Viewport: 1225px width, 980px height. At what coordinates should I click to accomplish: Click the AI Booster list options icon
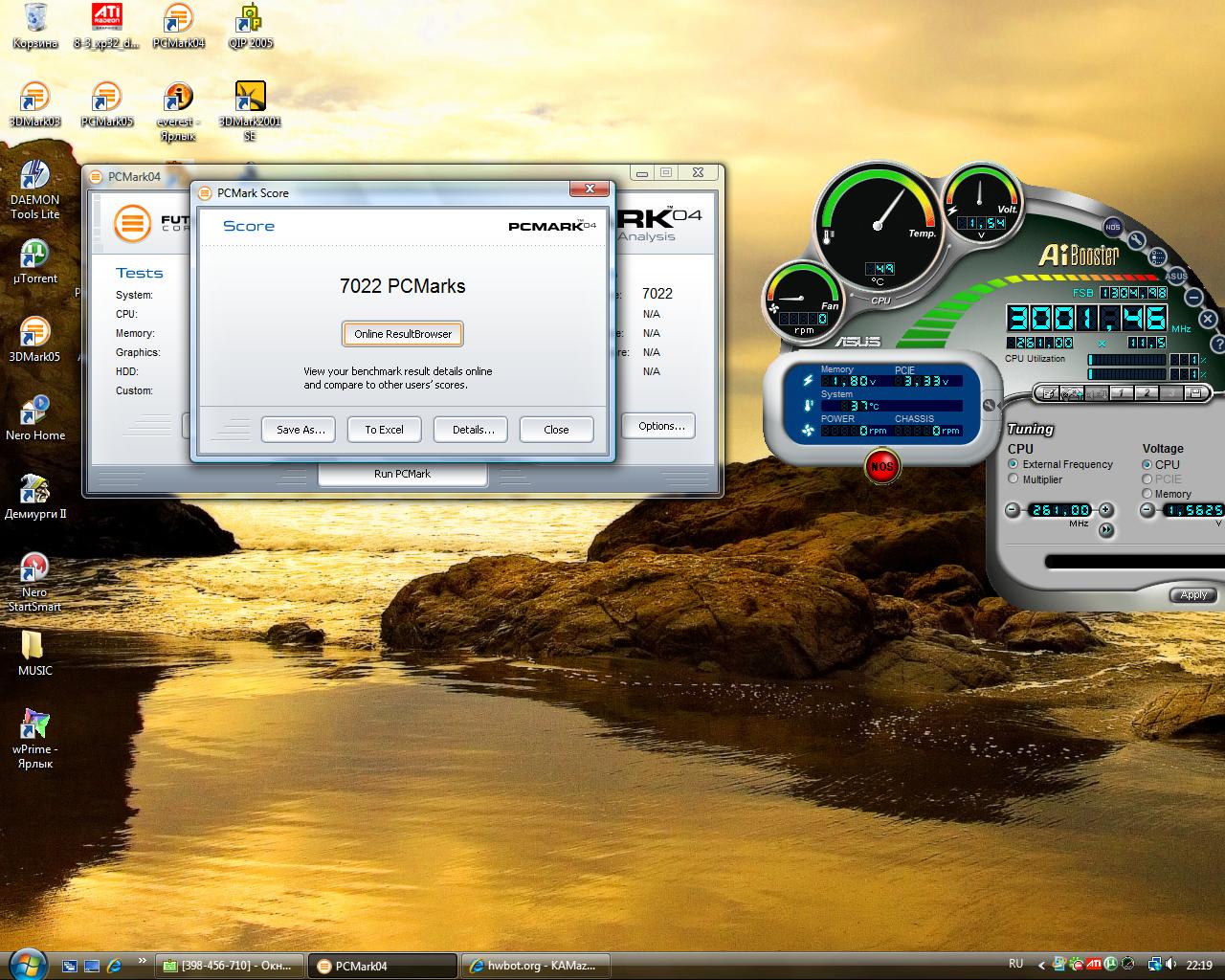point(1157,256)
